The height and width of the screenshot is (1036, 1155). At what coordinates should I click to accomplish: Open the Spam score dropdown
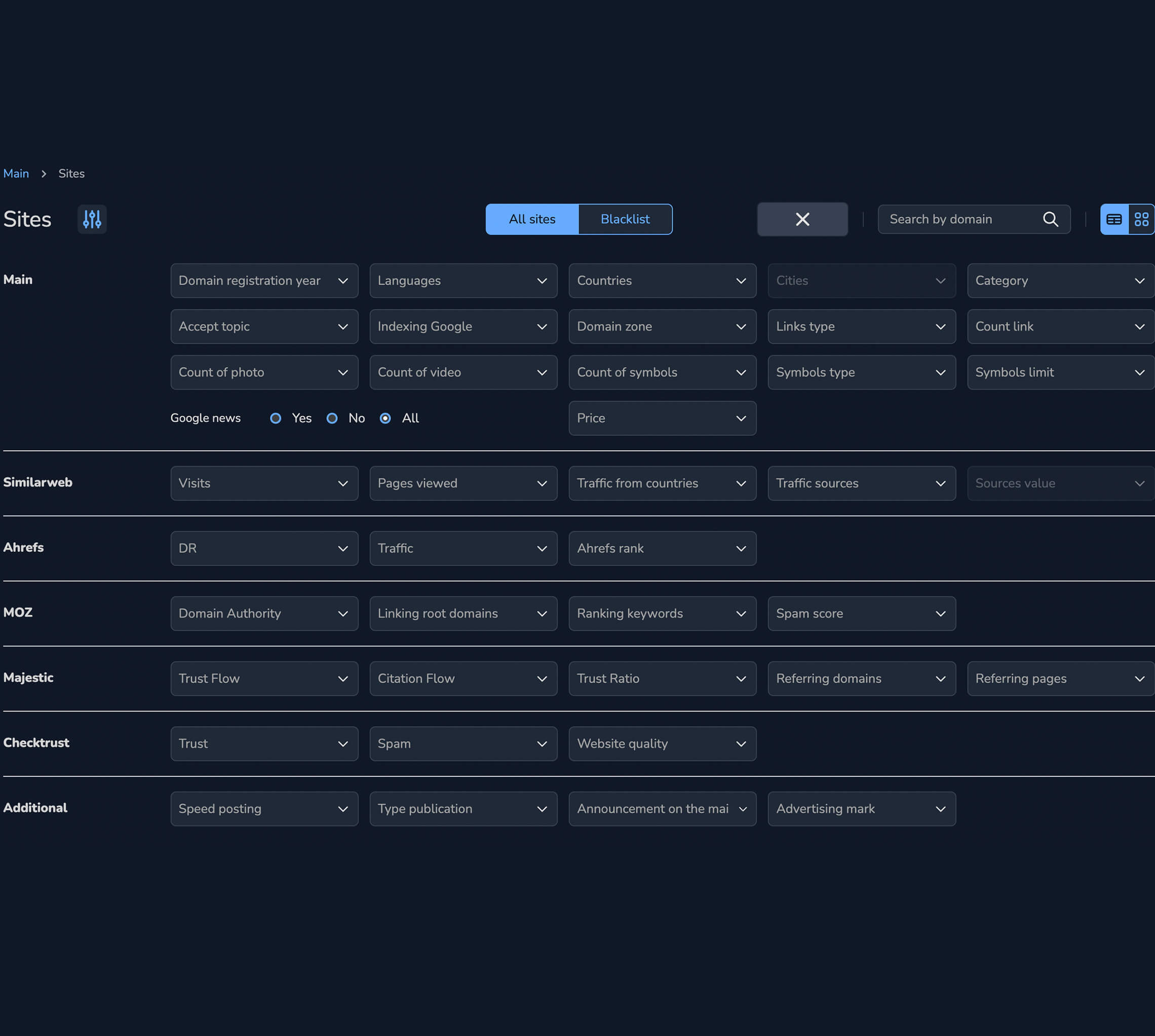861,614
